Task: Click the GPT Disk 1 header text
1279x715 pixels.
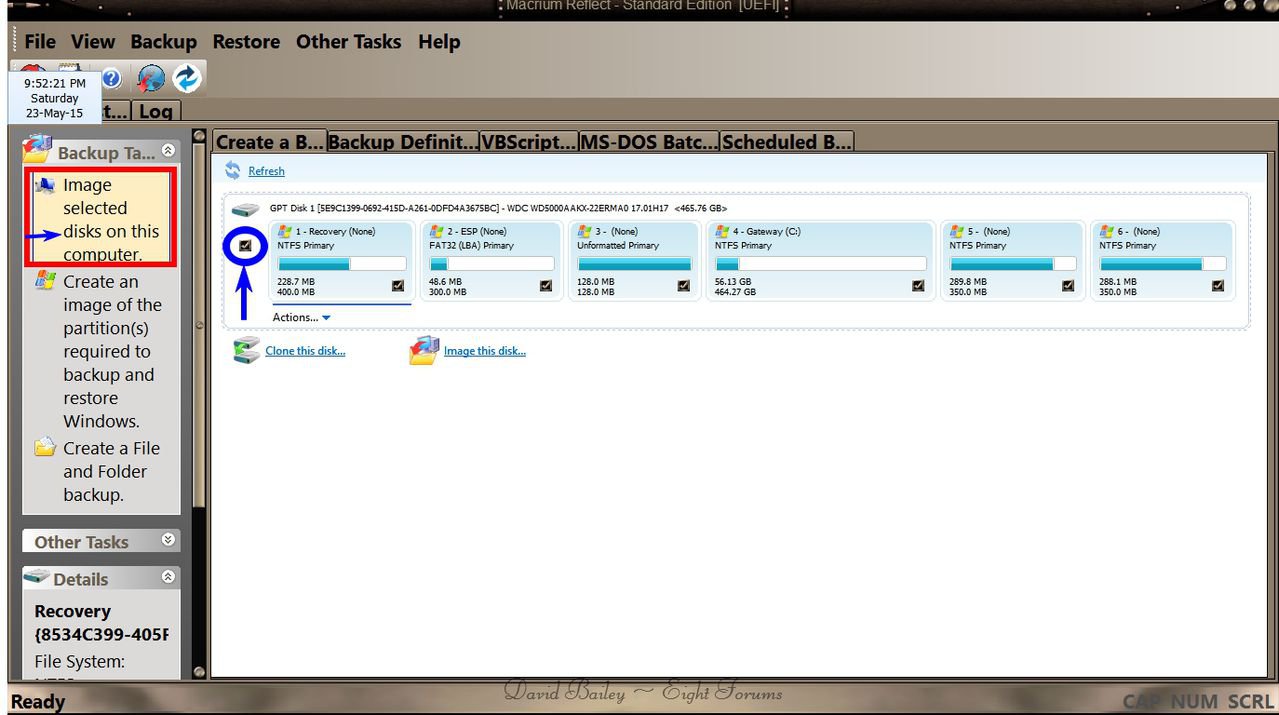Action: click(x=498, y=209)
